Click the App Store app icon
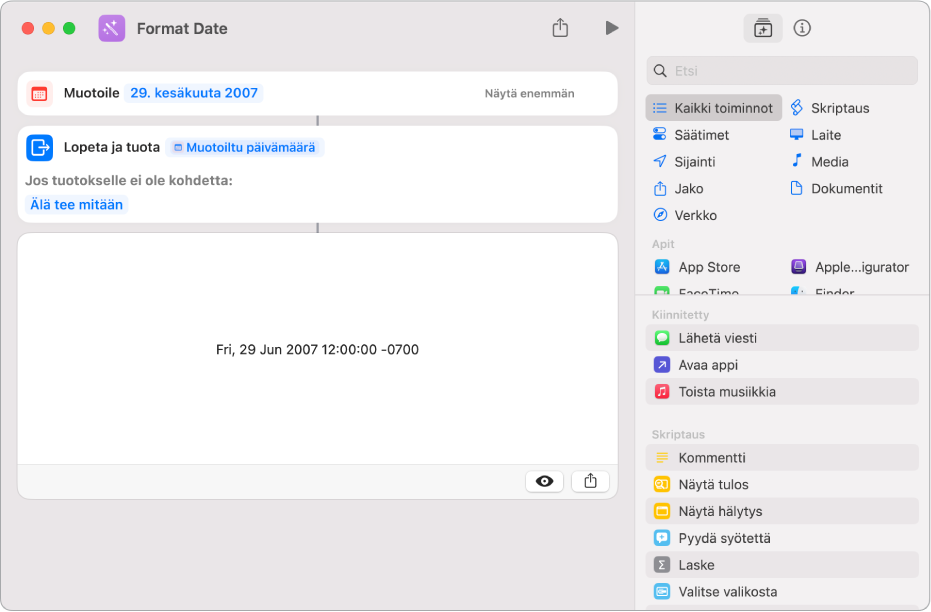This screenshot has height=612, width=931. pyautogui.click(x=661, y=267)
